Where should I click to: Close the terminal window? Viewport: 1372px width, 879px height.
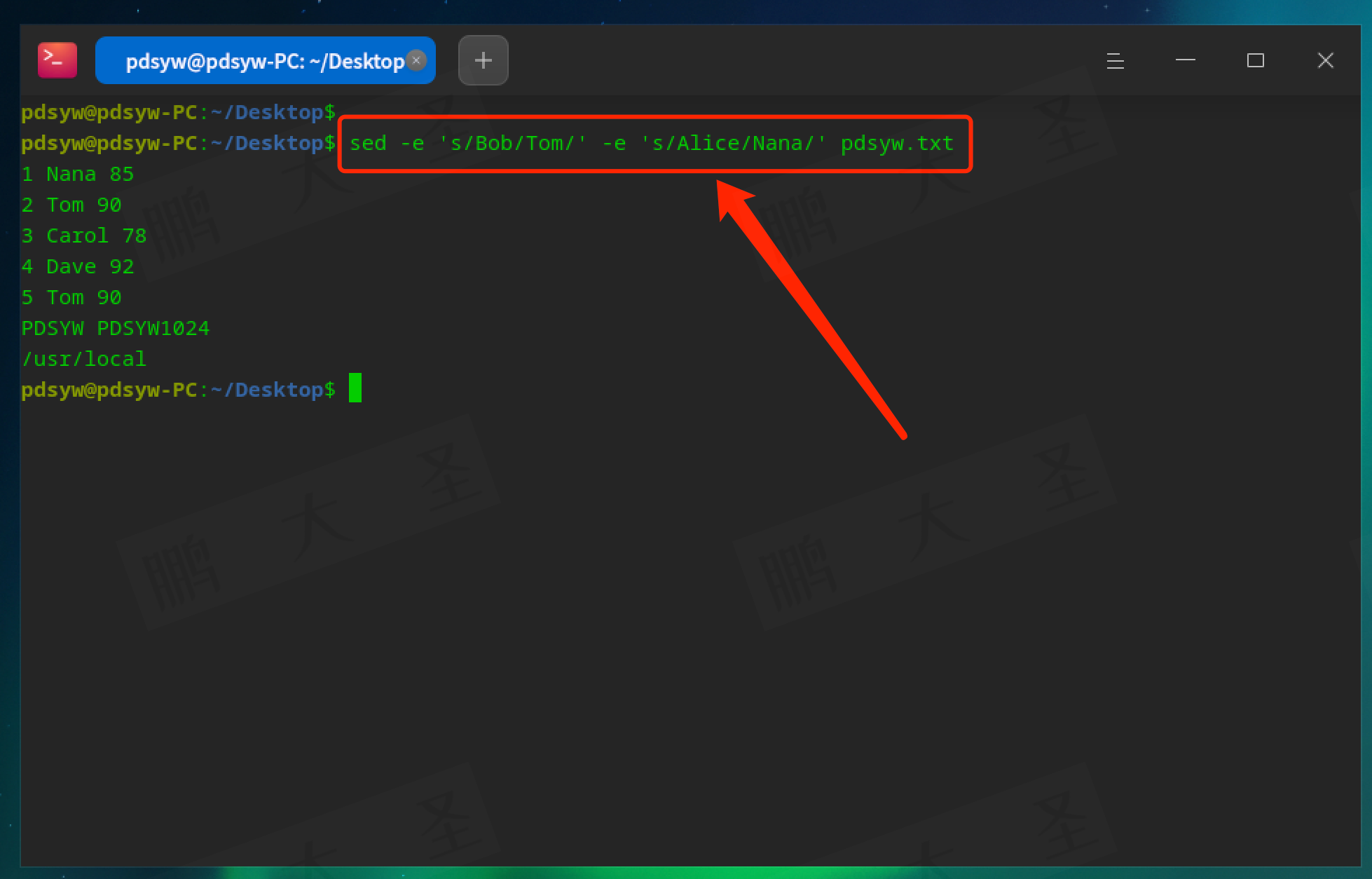click(x=1325, y=61)
